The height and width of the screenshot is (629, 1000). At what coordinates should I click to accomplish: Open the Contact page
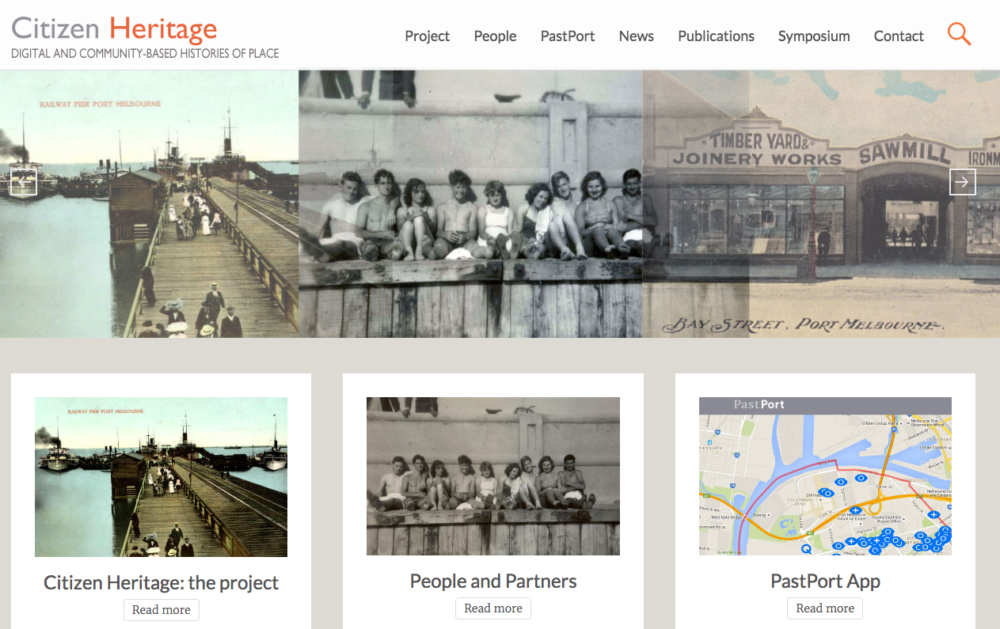point(898,36)
